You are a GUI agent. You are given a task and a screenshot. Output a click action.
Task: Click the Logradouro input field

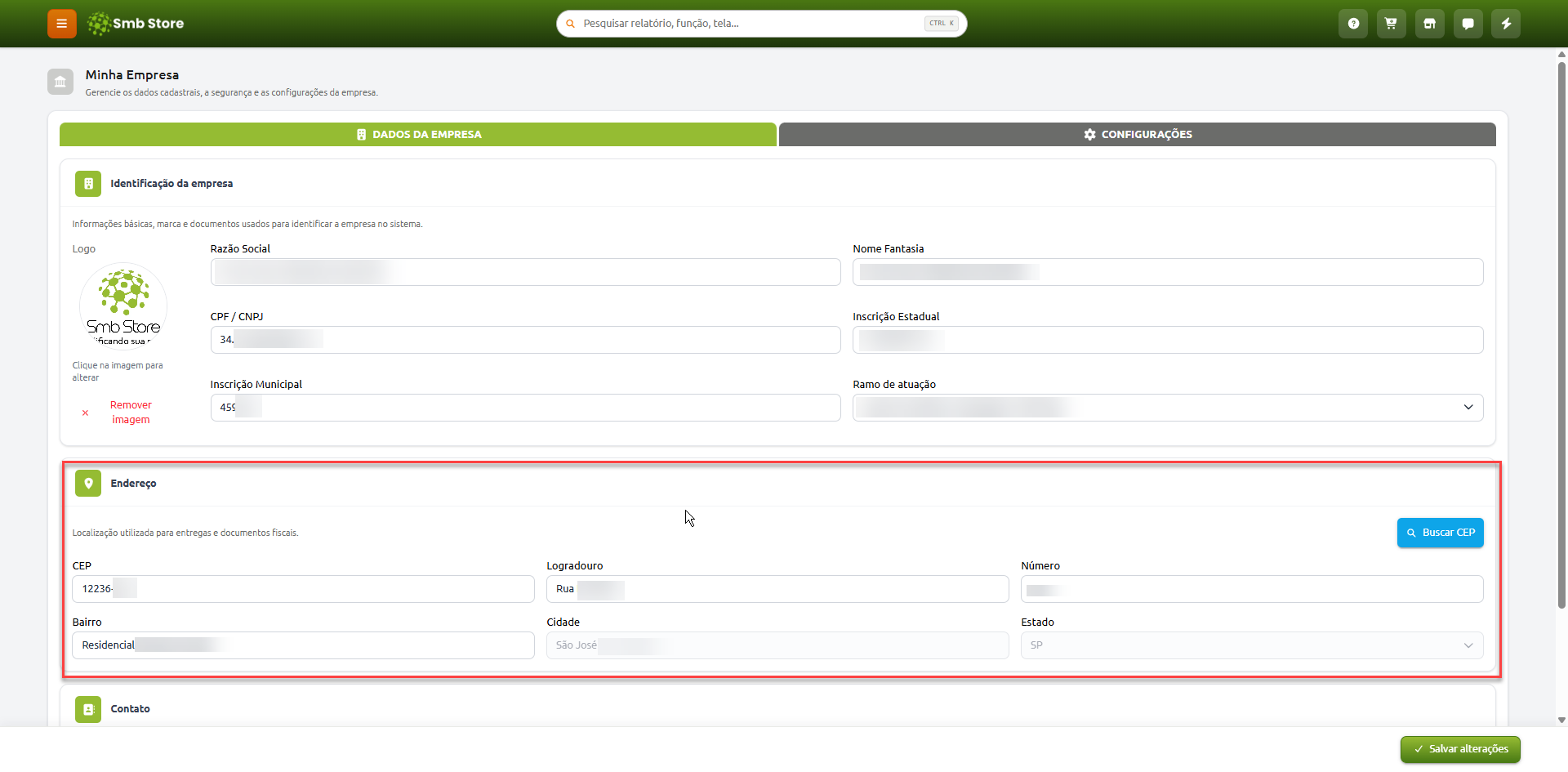pyautogui.click(x=777, y=589)
